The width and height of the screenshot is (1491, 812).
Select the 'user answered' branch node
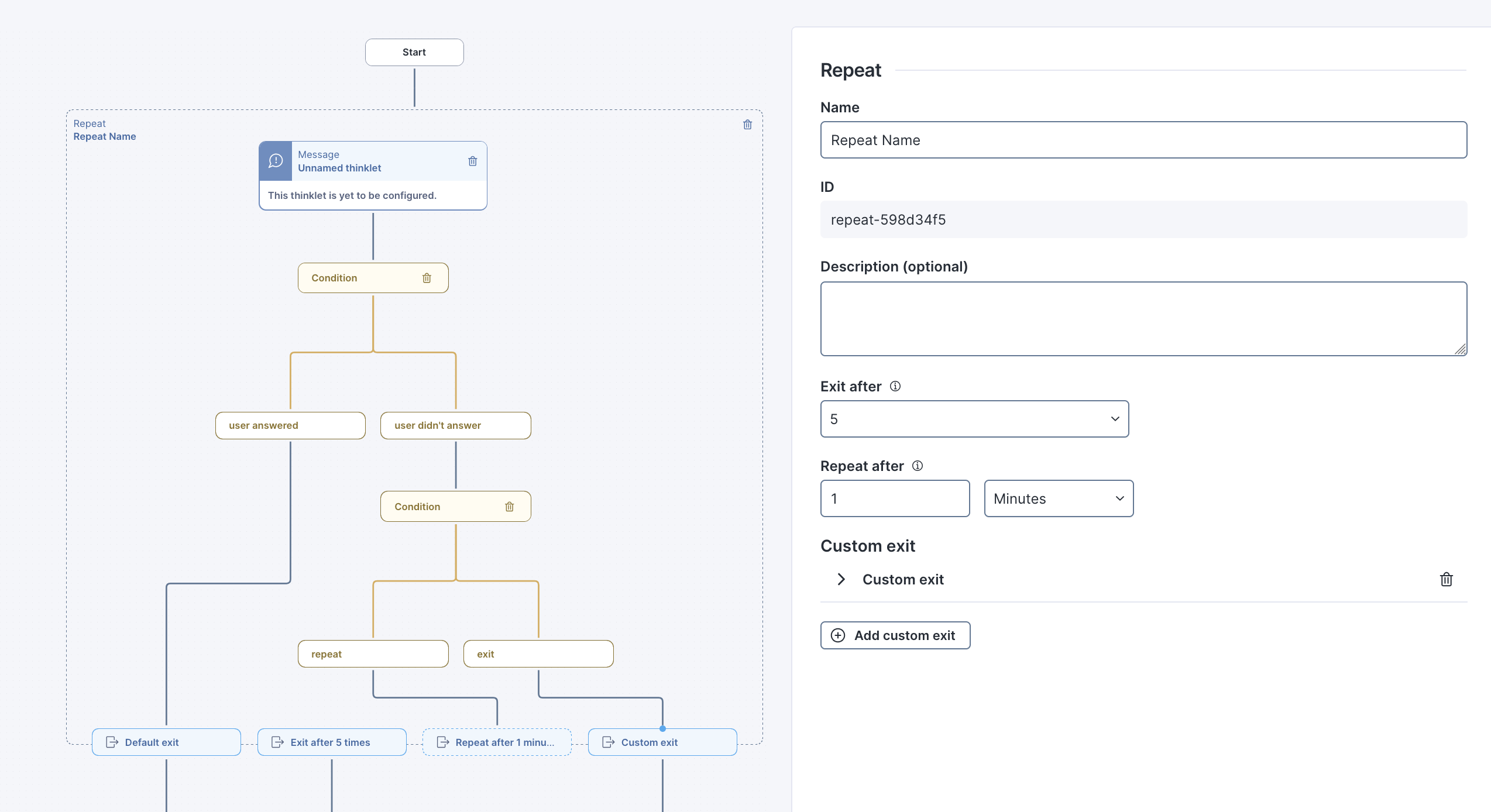click(290, 425)
